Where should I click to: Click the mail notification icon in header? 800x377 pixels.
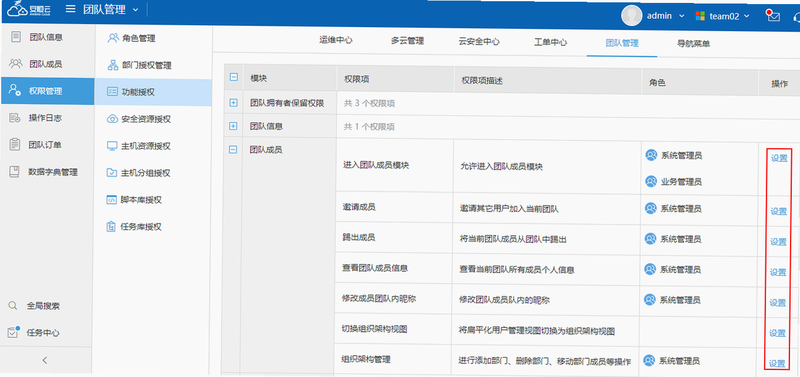click(773, 15)
